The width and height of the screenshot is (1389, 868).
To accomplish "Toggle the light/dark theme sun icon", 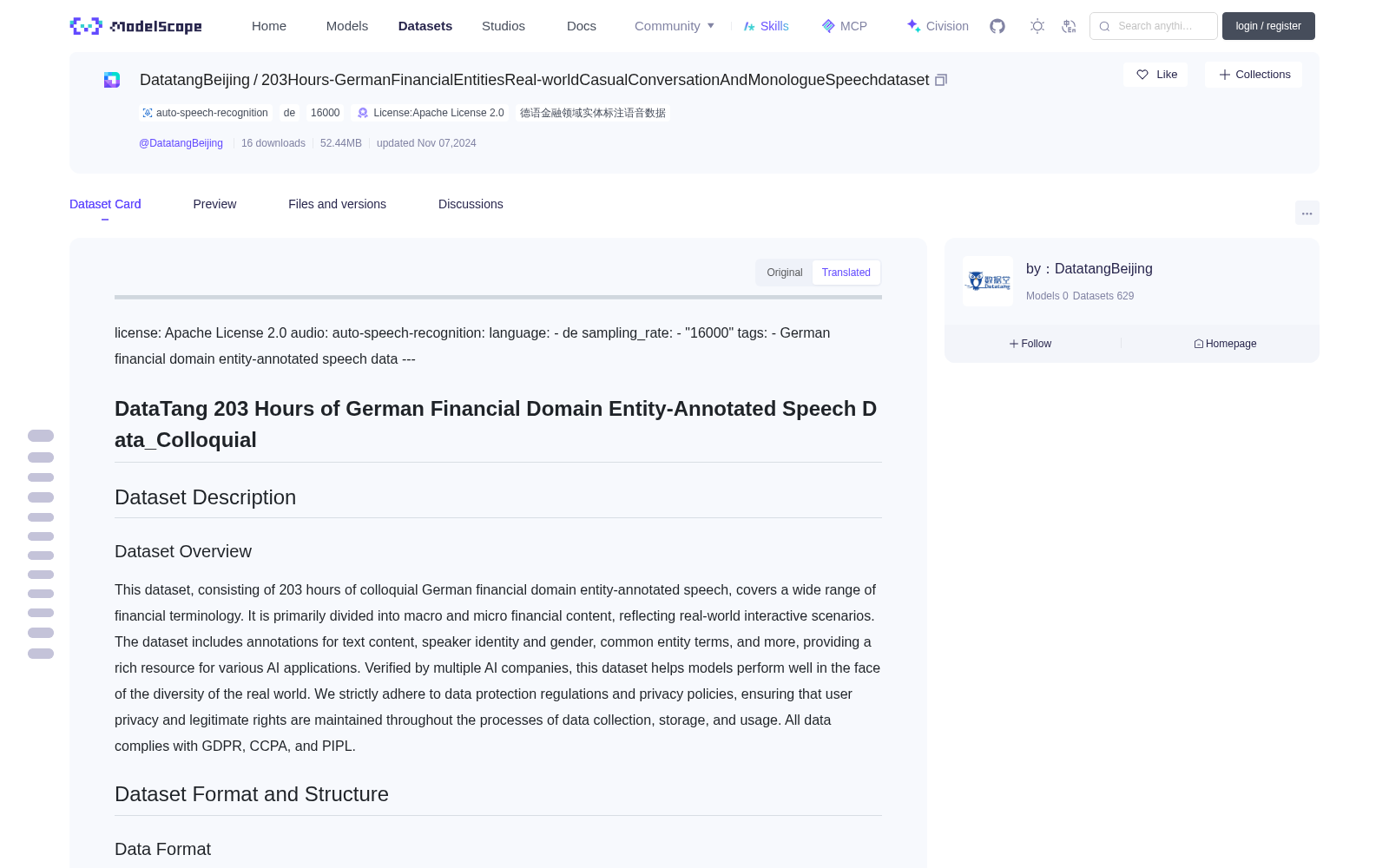I will point(1037,26).
